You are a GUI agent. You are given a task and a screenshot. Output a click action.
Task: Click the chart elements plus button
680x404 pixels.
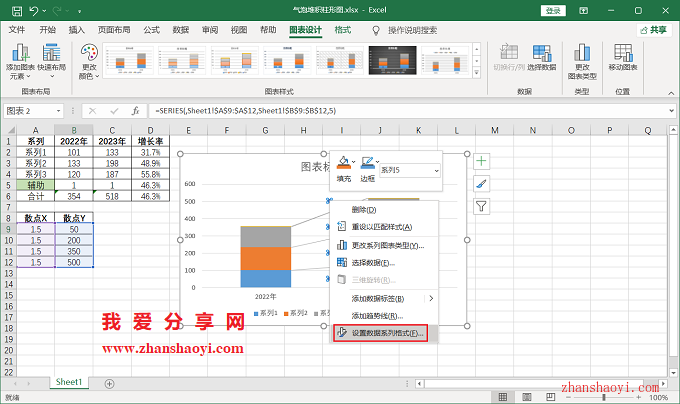click(x=481, y=161)
